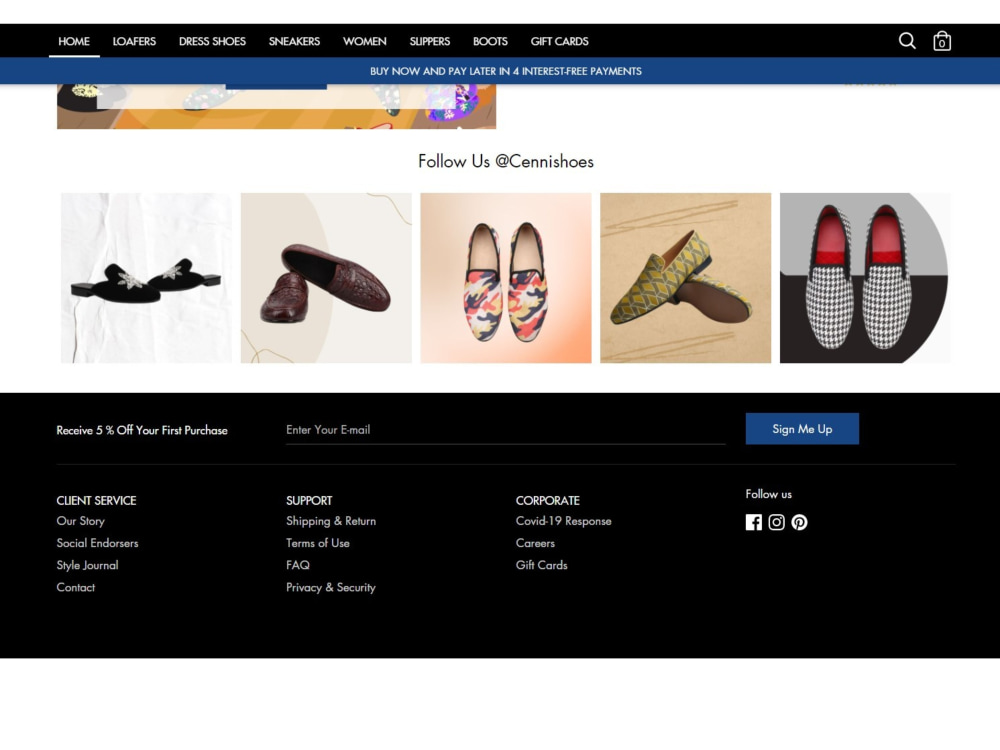Open the Privacy & Security link
1000x750 pixels.
pos(330,587)
